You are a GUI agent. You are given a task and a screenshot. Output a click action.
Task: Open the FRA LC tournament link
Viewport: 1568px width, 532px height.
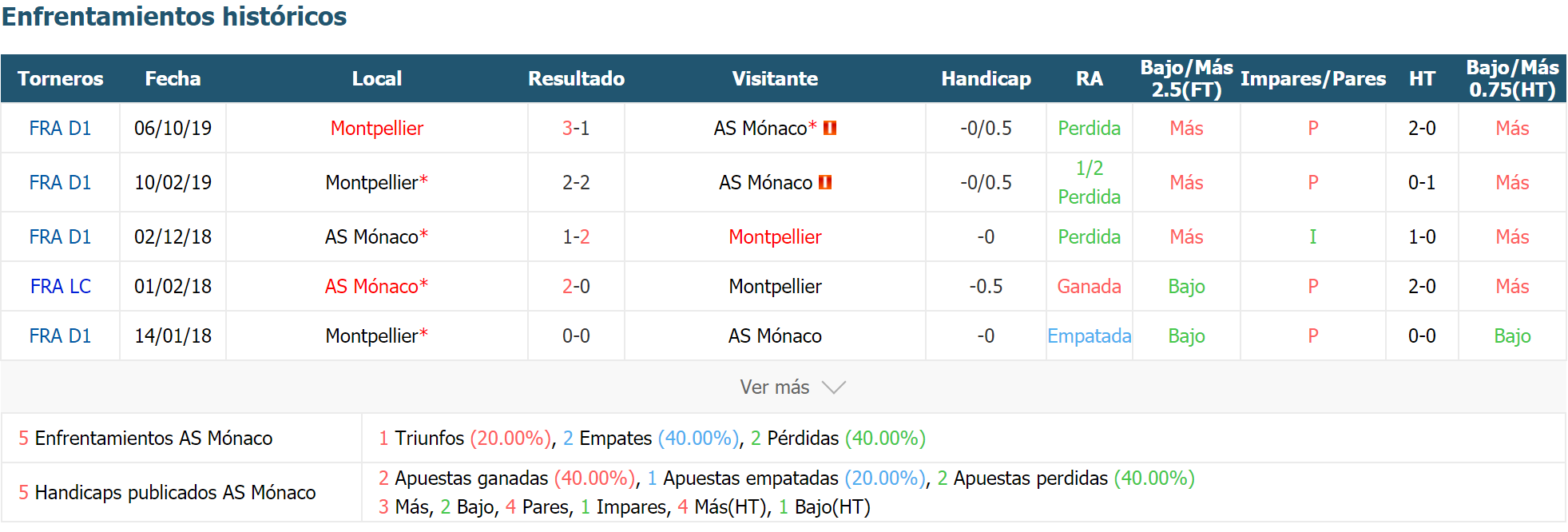click(61, 286)
